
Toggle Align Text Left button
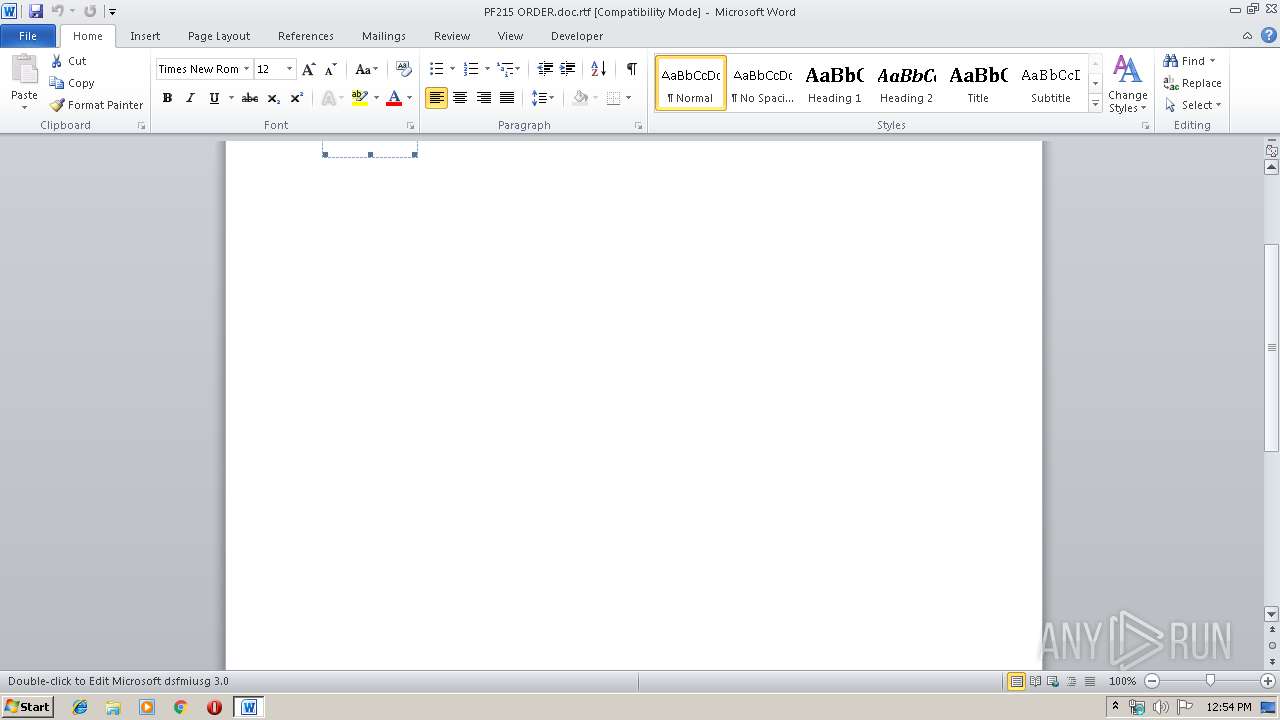pos(436,98)
